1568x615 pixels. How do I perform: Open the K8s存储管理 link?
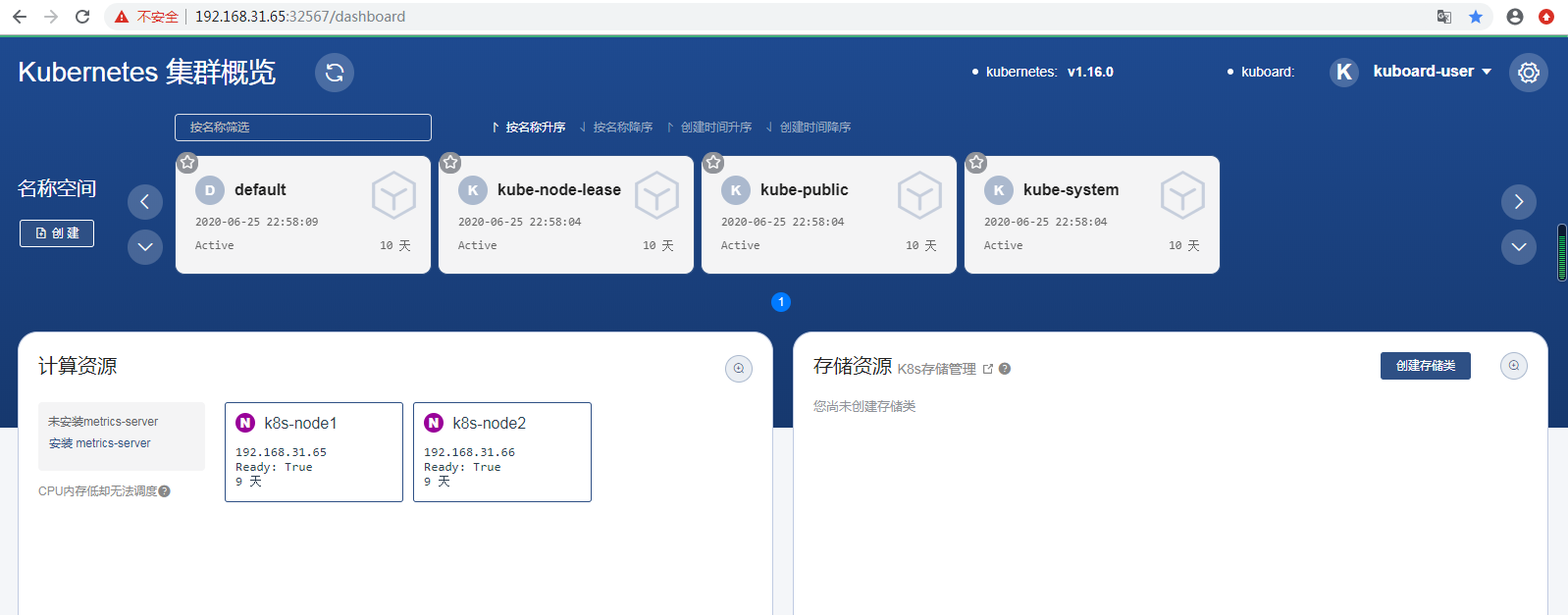pyautogui.click(x=937, y=369)
